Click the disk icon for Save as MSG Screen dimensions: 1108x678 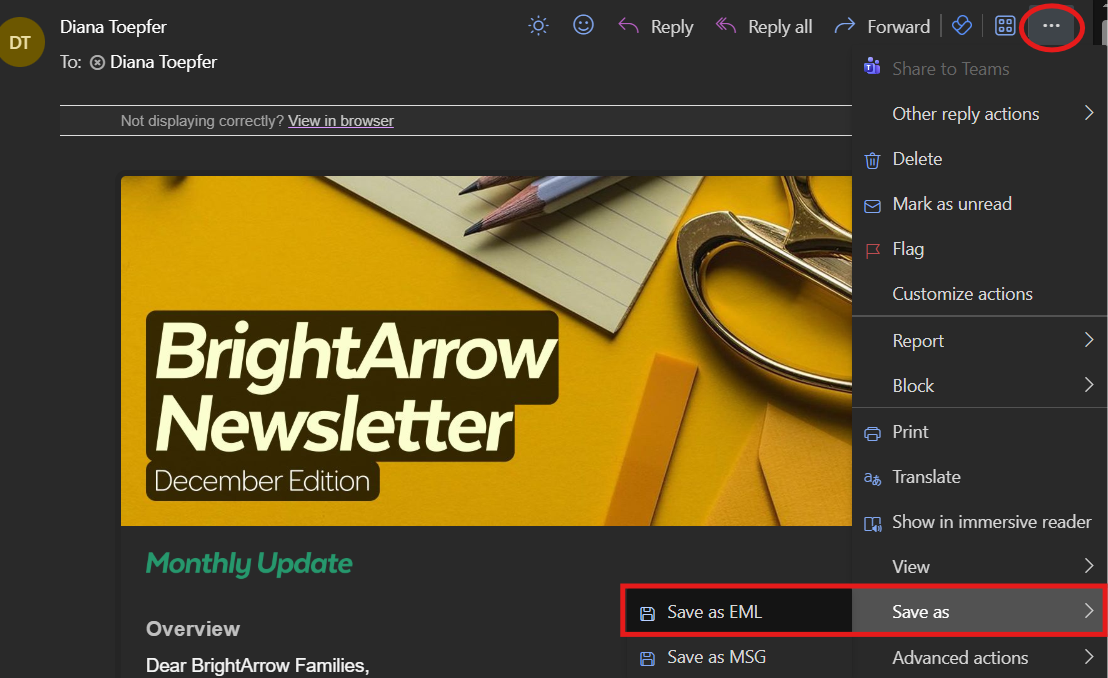tap(647, 659)
